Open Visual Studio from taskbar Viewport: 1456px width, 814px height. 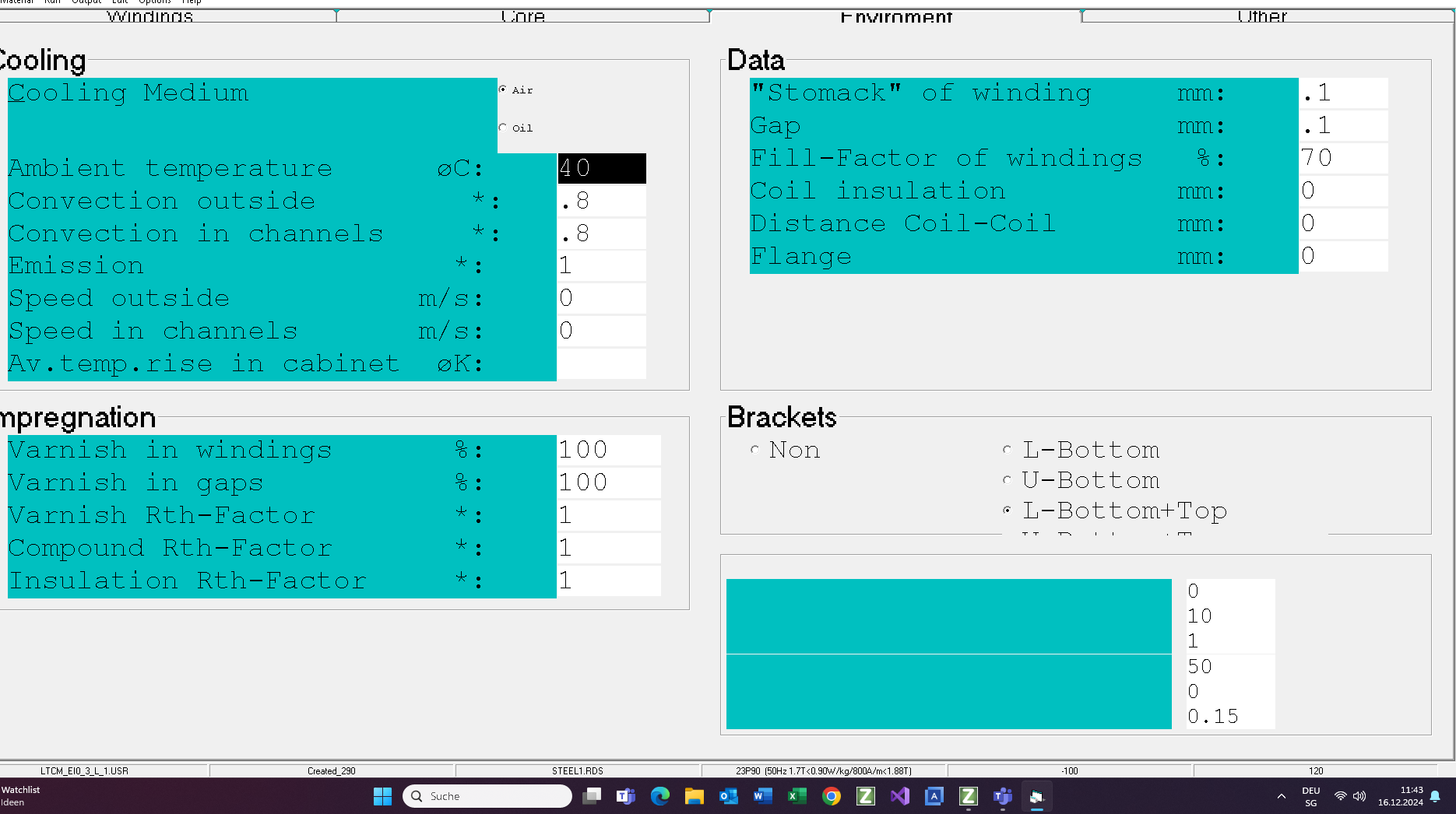(x=900, y=796)
